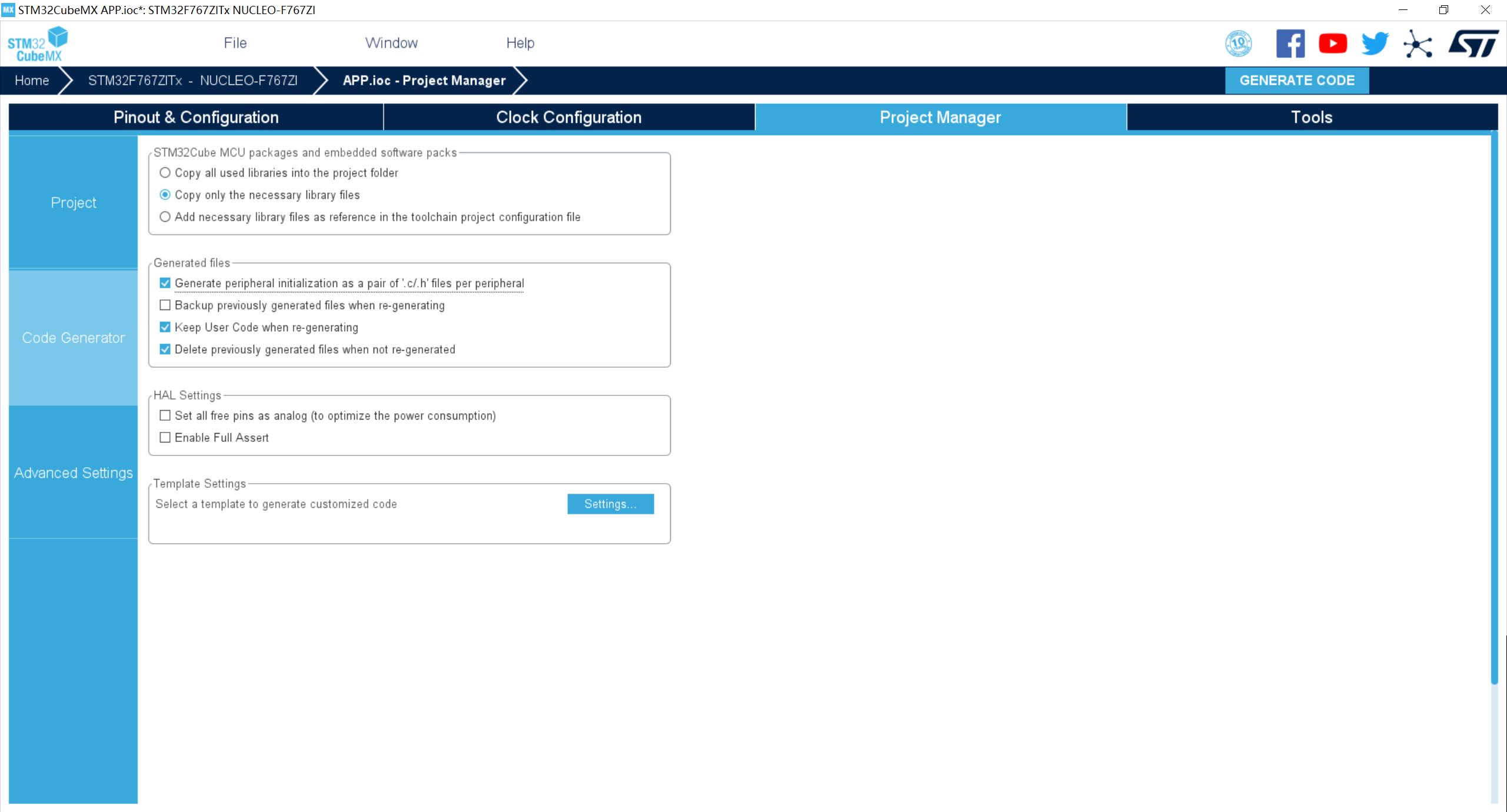
Task: Select Copy only necessary library files radio
Action: click(166, 195)
